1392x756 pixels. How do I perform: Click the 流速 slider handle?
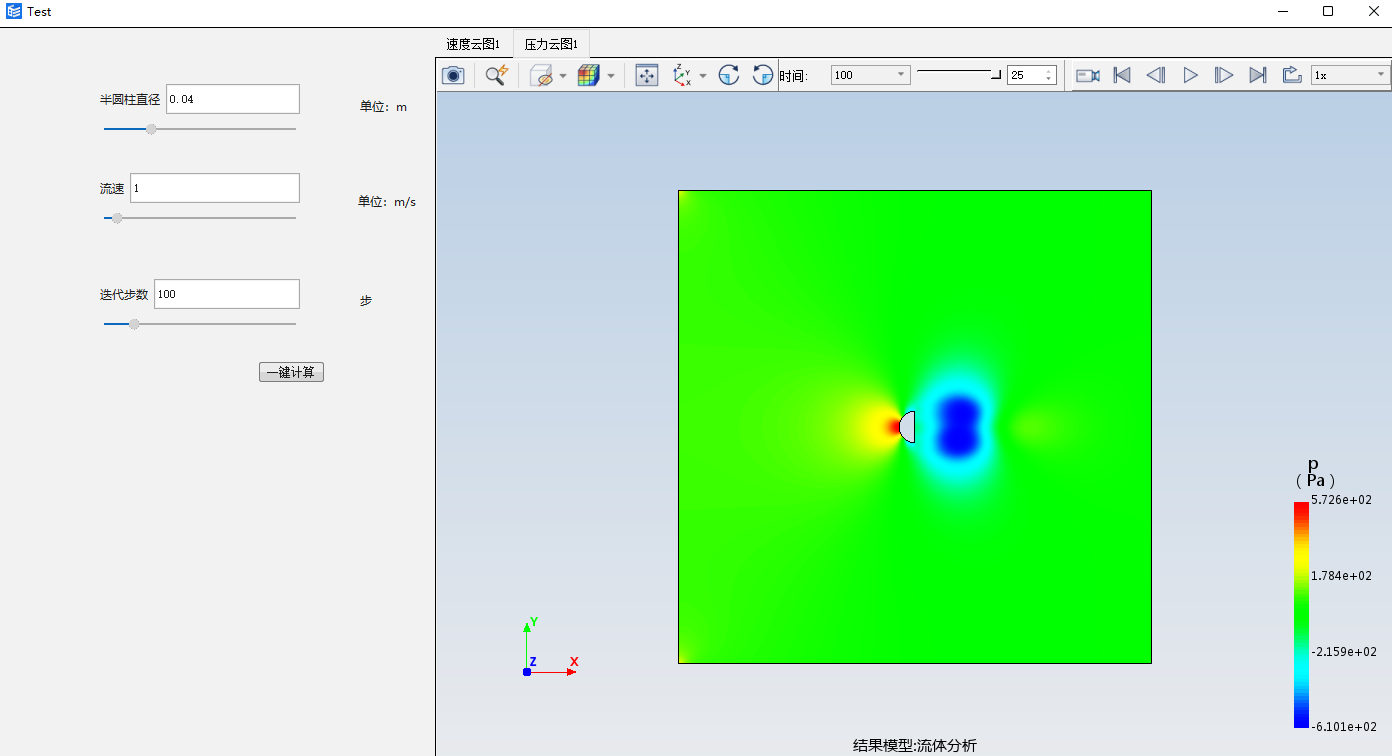(x=117, y=218)
